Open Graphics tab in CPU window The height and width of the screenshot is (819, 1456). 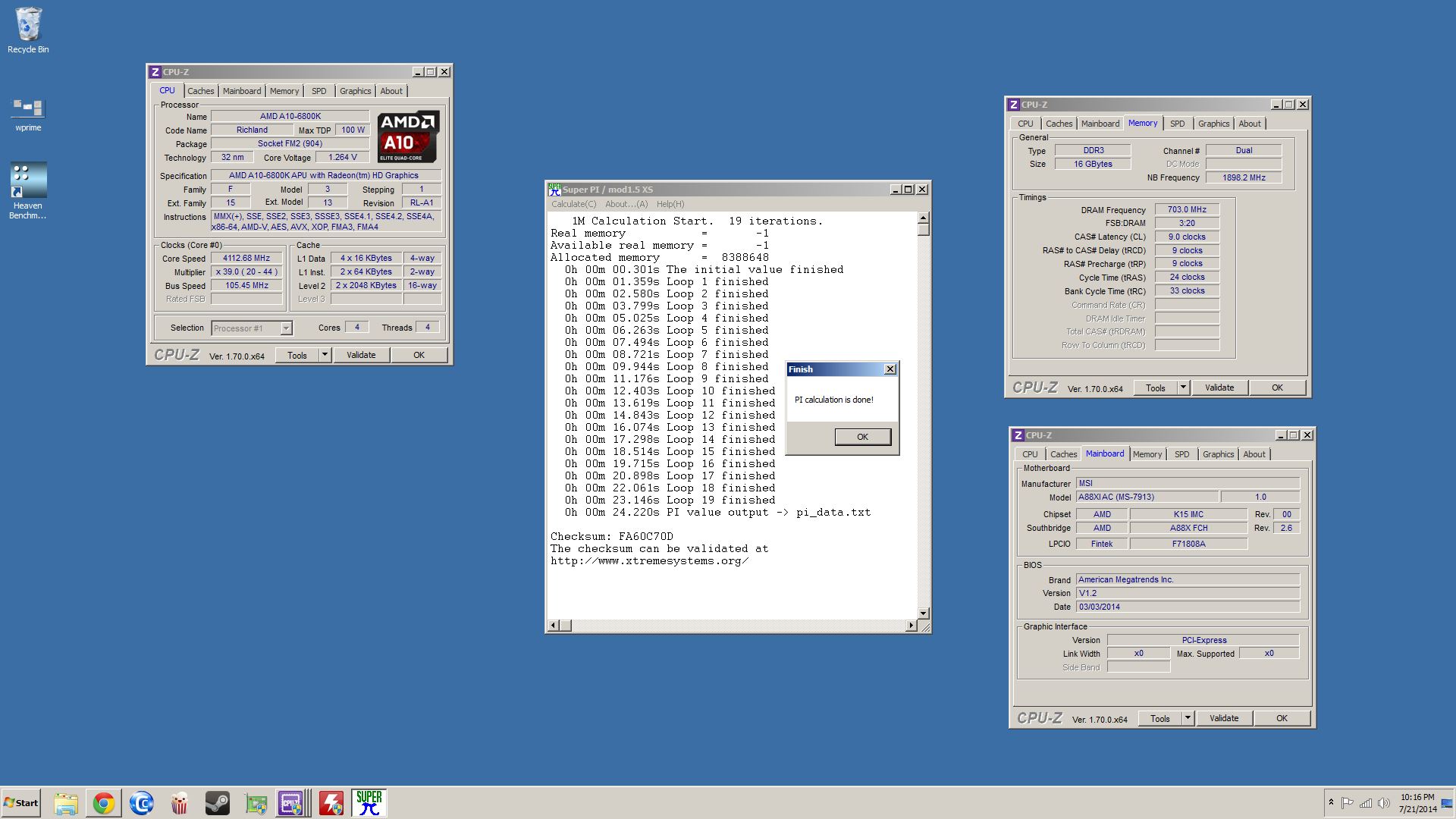click(x=356, y=91)
